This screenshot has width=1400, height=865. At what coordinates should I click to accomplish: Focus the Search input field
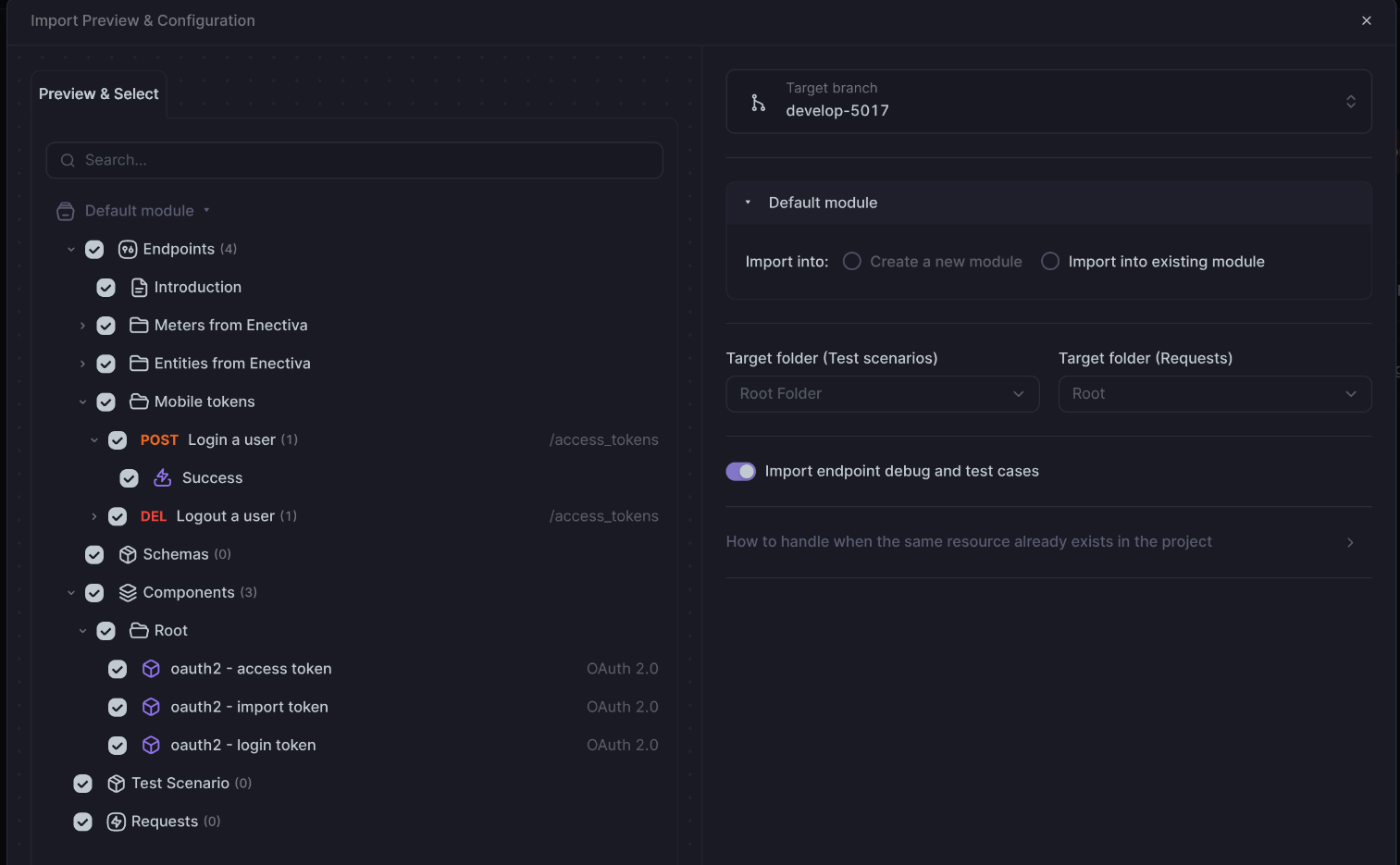click(x=354, y=160)
